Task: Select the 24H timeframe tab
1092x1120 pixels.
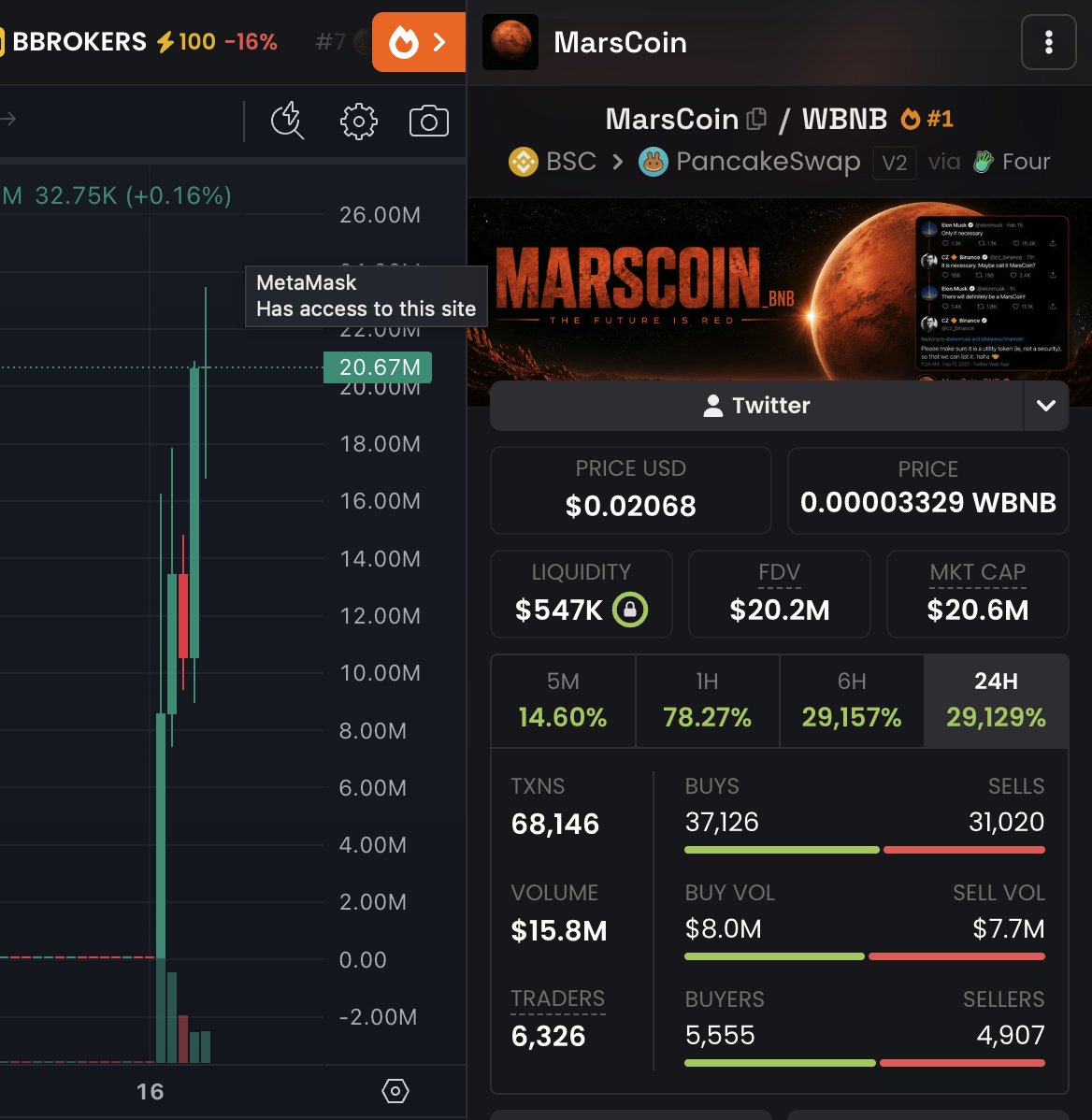Action: [997, 701]
